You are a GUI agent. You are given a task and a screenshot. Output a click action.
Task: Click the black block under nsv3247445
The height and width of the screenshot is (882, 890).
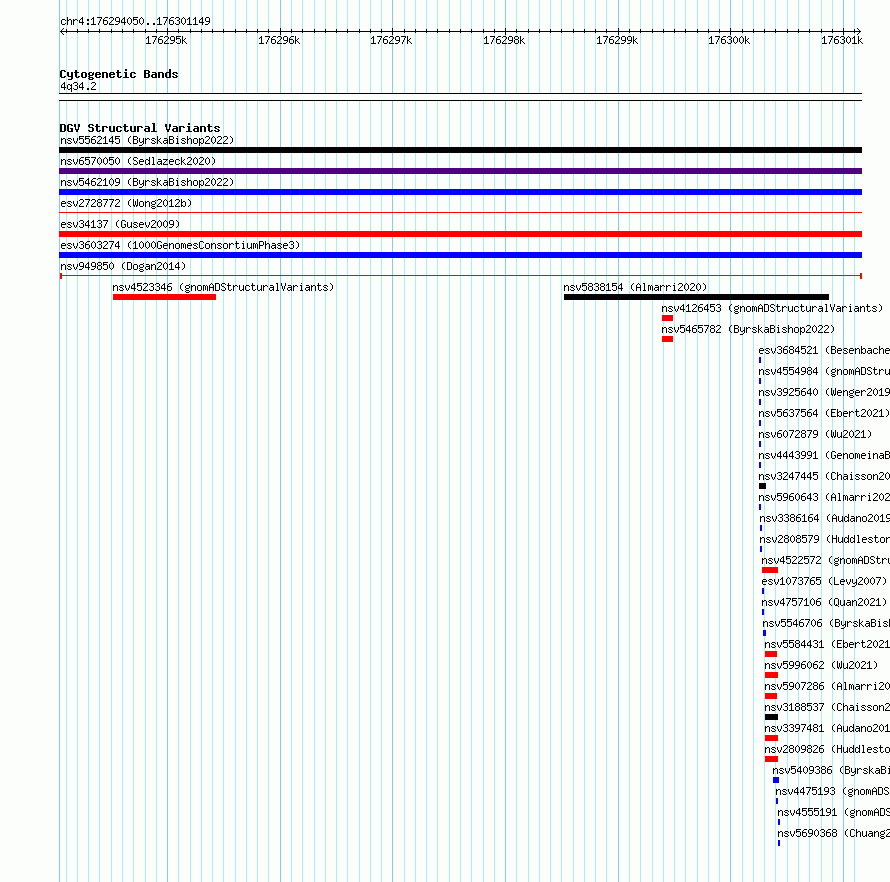[762, 486]
